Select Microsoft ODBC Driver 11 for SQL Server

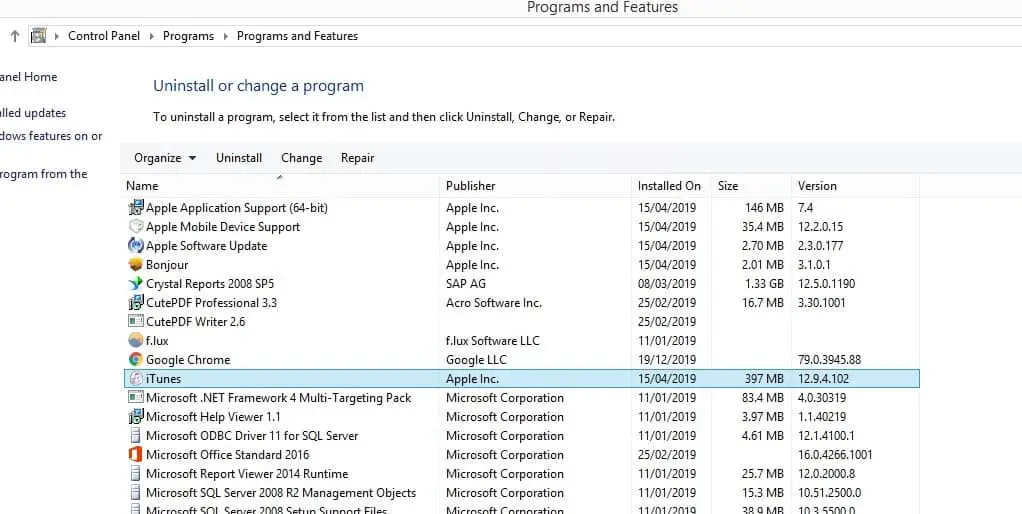point(252,435)
